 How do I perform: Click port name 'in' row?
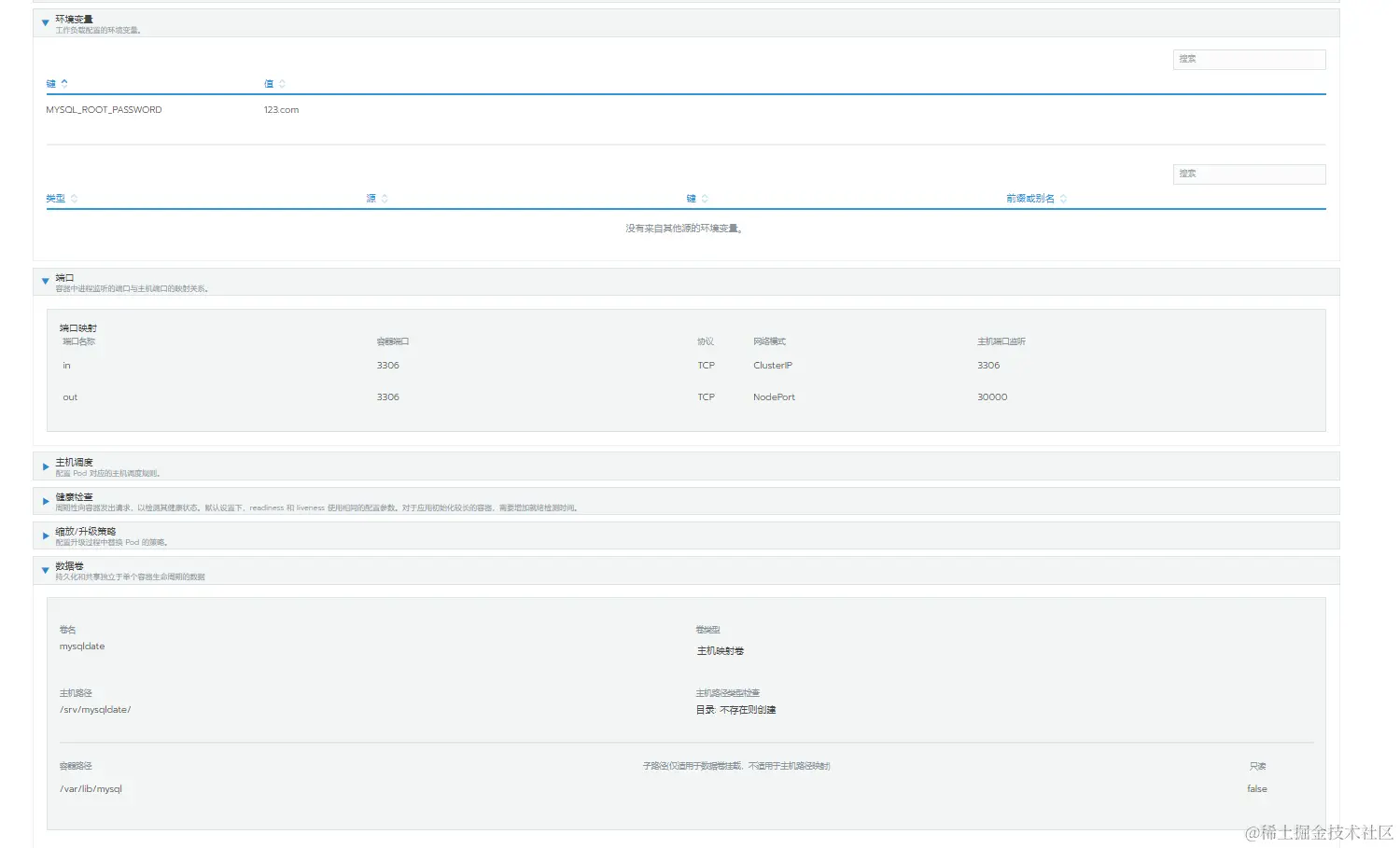[66, 366]
